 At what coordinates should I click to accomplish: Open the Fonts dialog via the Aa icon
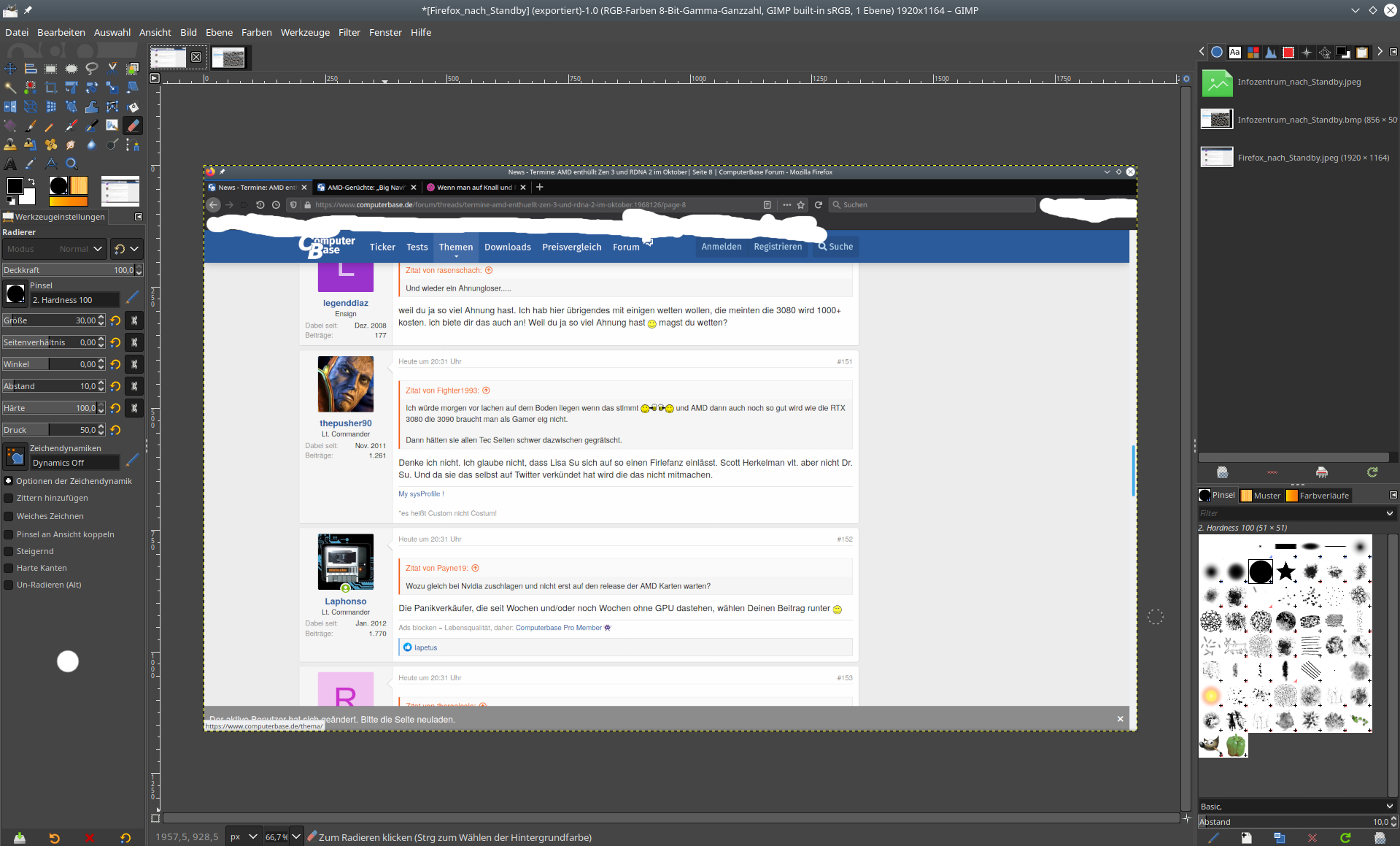pyautogui.click(x=1235, y=52)
